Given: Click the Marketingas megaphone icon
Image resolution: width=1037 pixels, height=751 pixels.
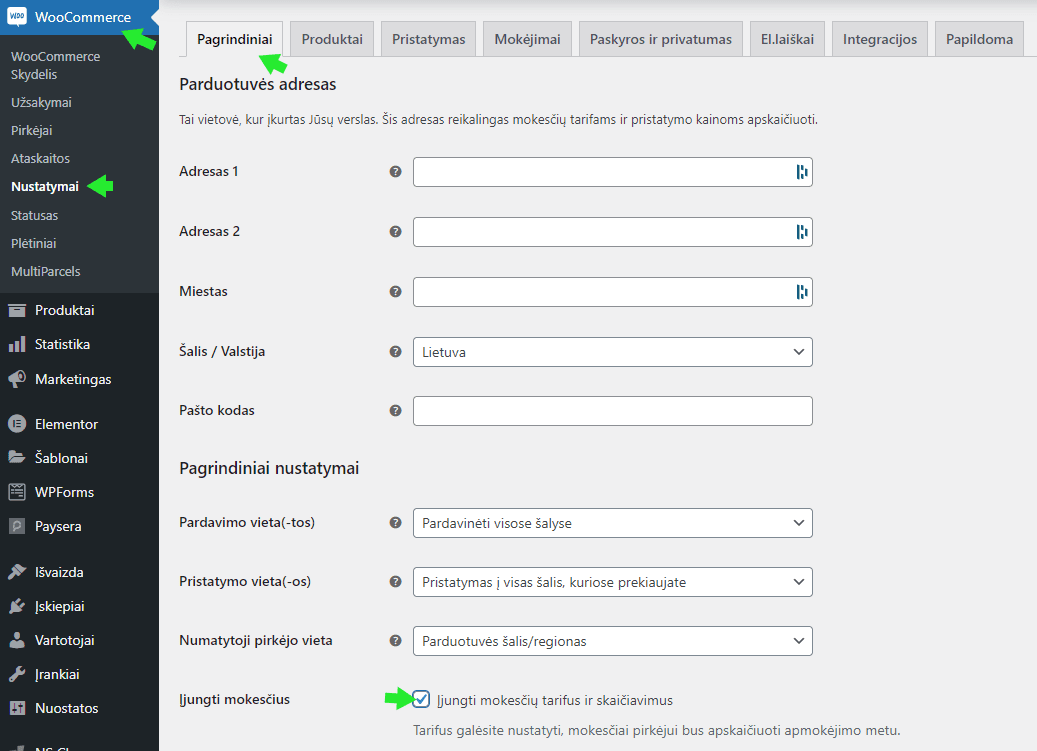Looking at the screenshot, I should (17, 380).
